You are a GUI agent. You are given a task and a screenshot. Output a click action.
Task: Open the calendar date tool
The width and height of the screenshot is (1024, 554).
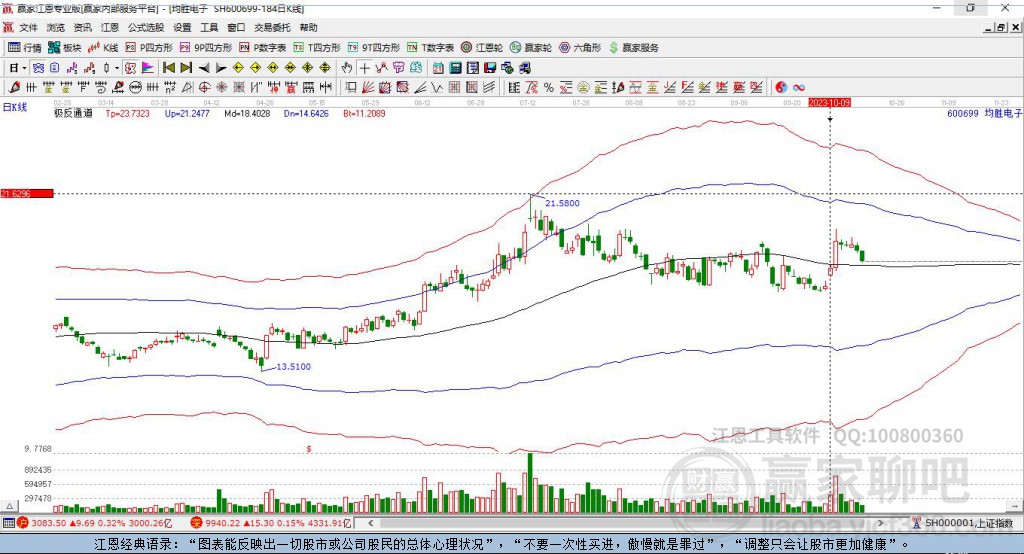click(438, 68)
